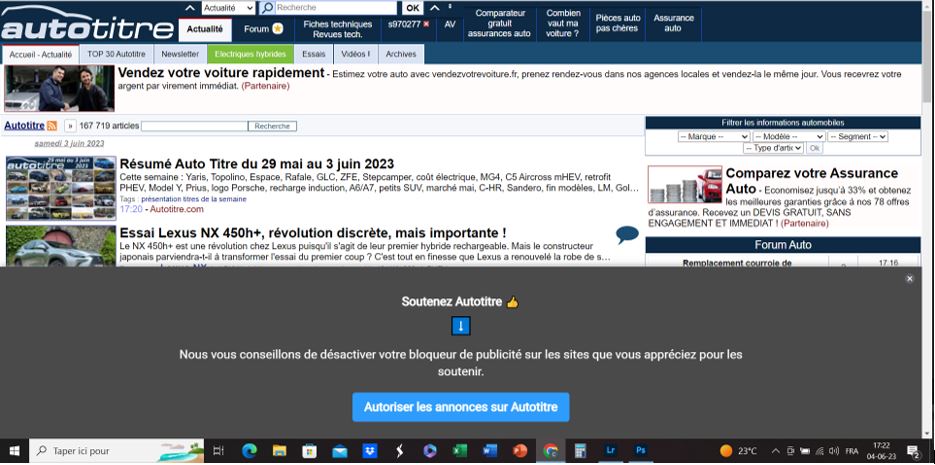Select the Archives sub-tab

tap(401, 54)
